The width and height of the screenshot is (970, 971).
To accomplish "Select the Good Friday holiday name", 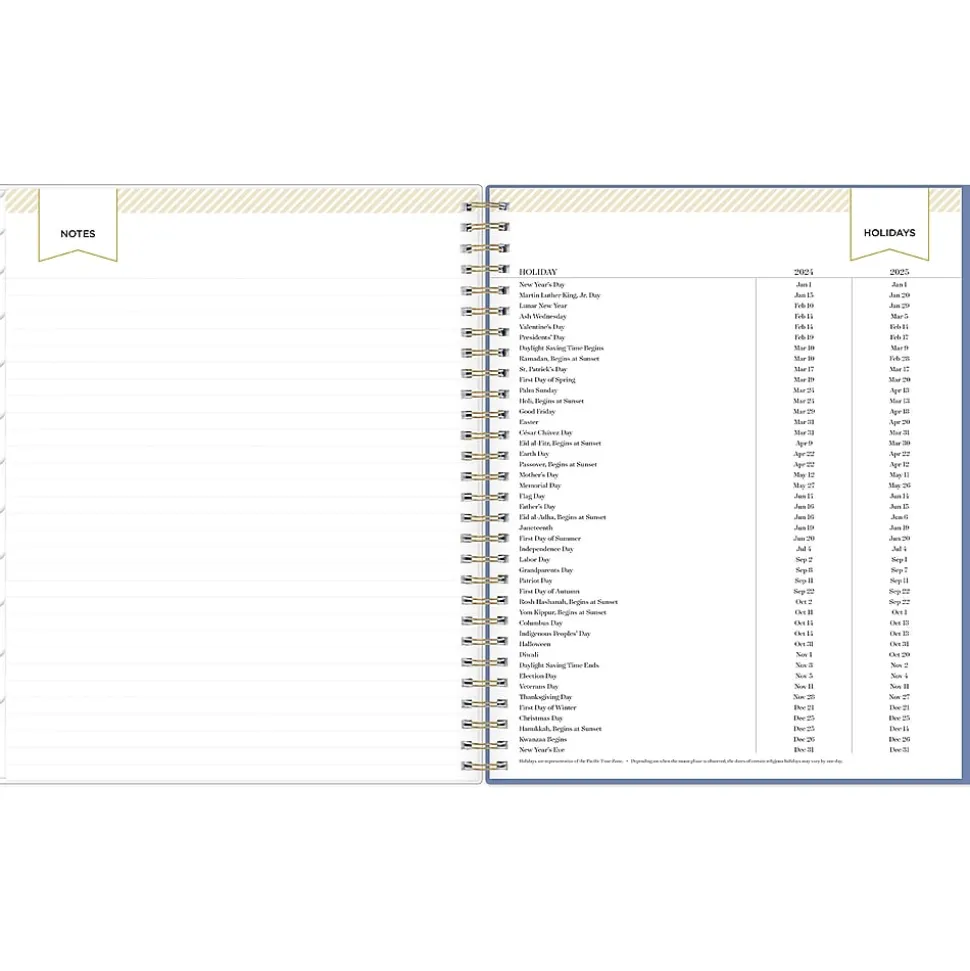I will (537, 412).
